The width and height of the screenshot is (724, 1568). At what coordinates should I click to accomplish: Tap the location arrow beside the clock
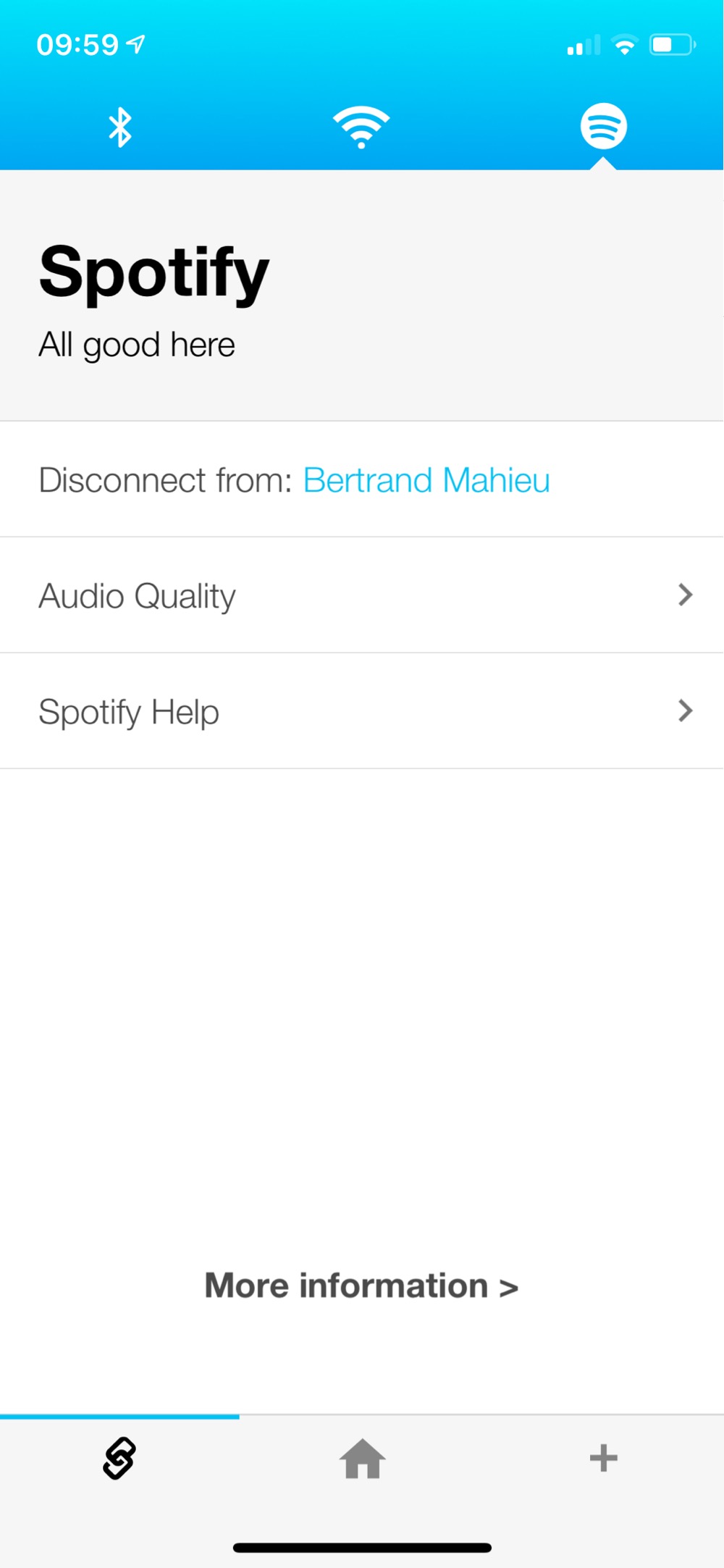[136, 45]
